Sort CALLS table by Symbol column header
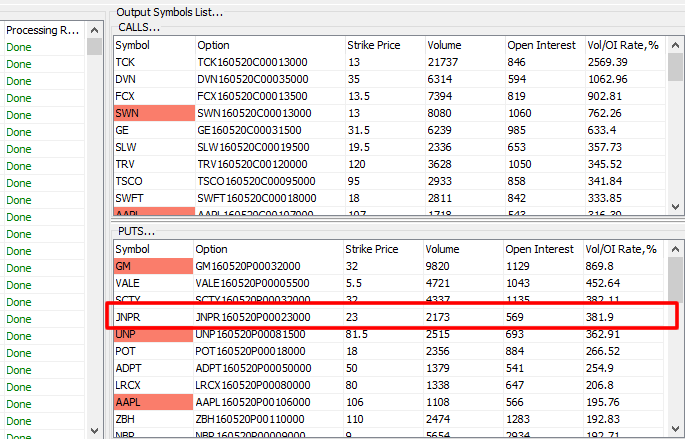 (154, 45)
